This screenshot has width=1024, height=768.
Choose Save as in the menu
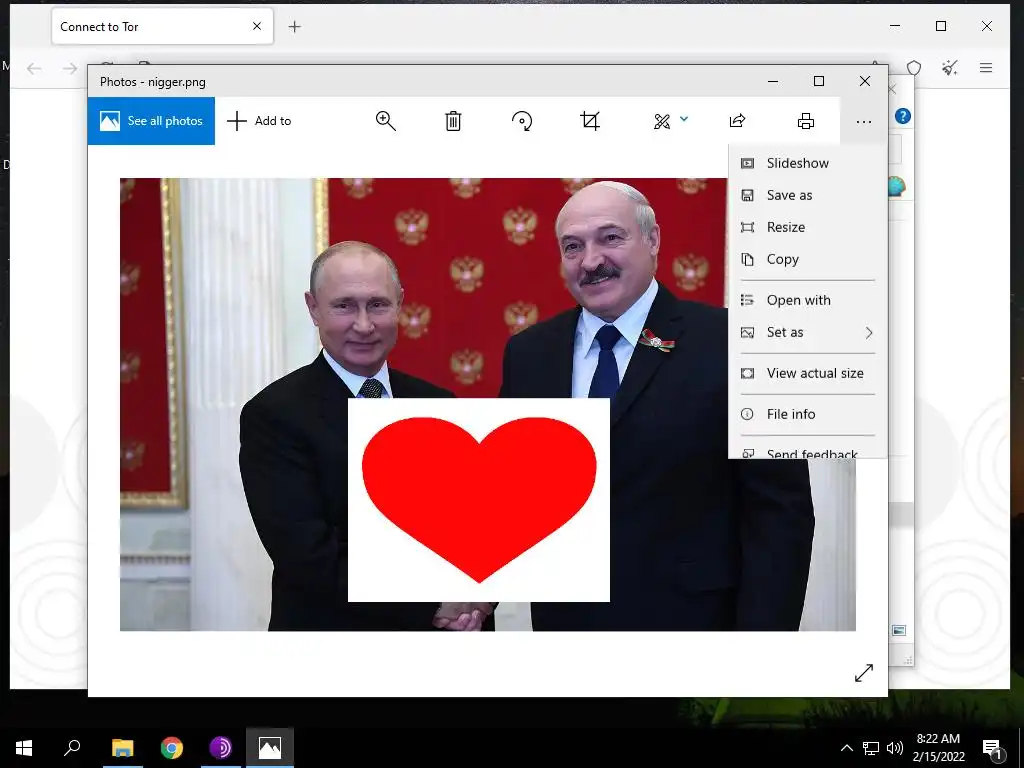coord(807,195)
